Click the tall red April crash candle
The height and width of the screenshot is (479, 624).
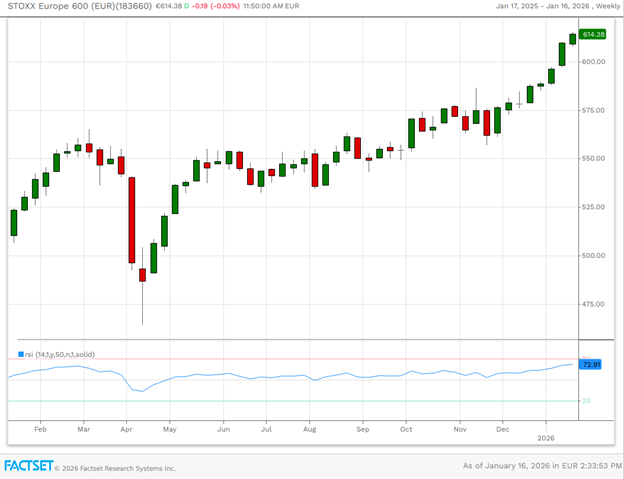(131, 220)
